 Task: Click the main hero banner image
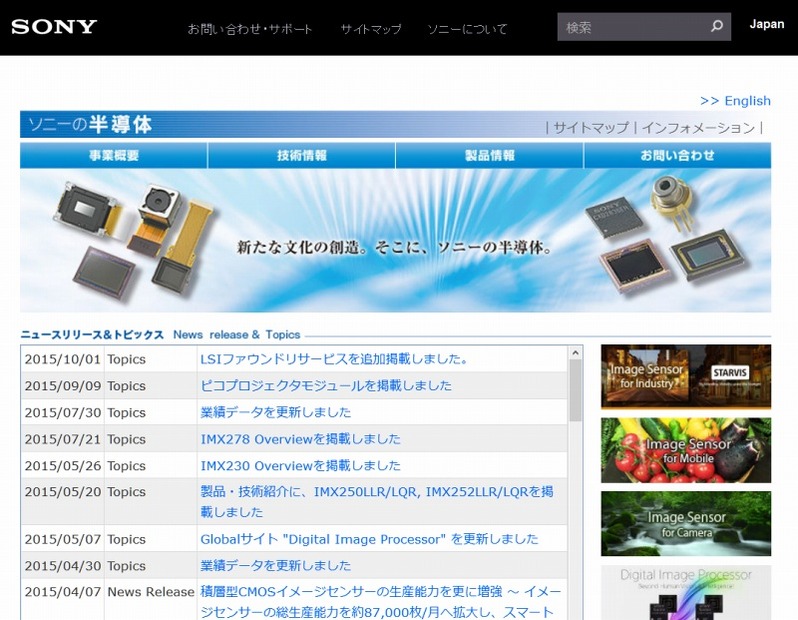click(395, 241)
